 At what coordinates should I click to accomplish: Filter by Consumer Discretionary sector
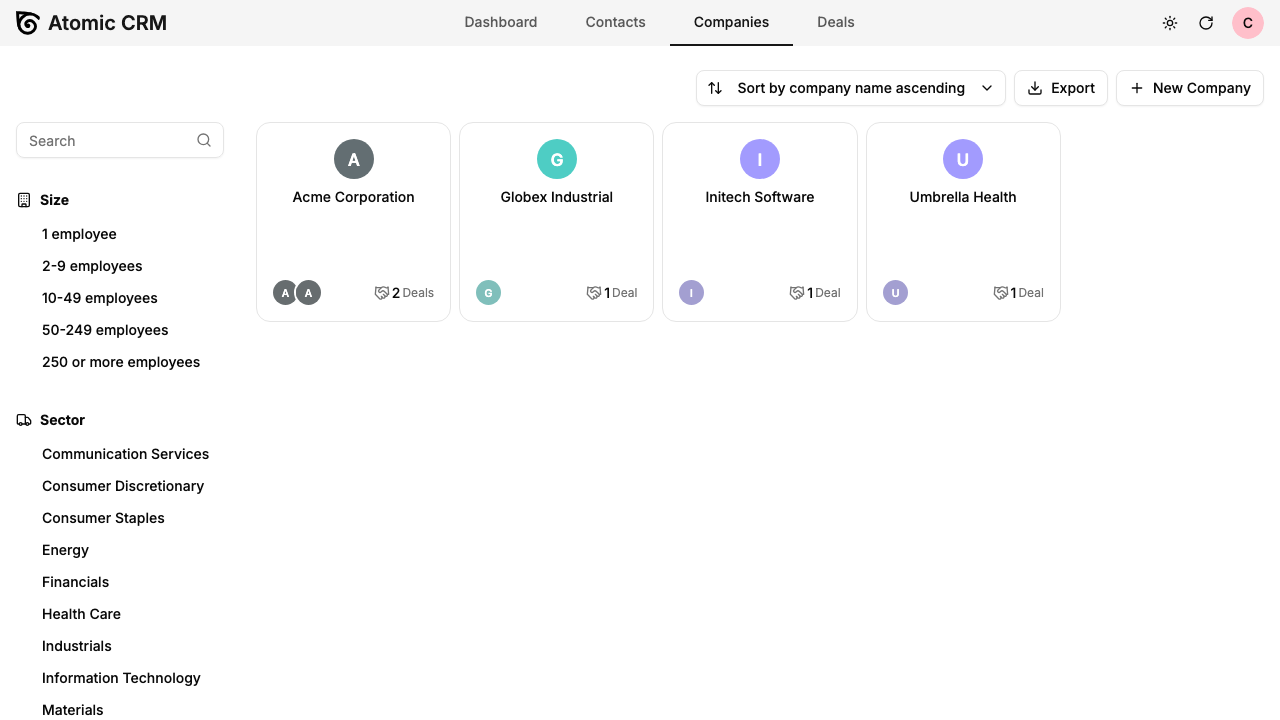coord(123,486)
